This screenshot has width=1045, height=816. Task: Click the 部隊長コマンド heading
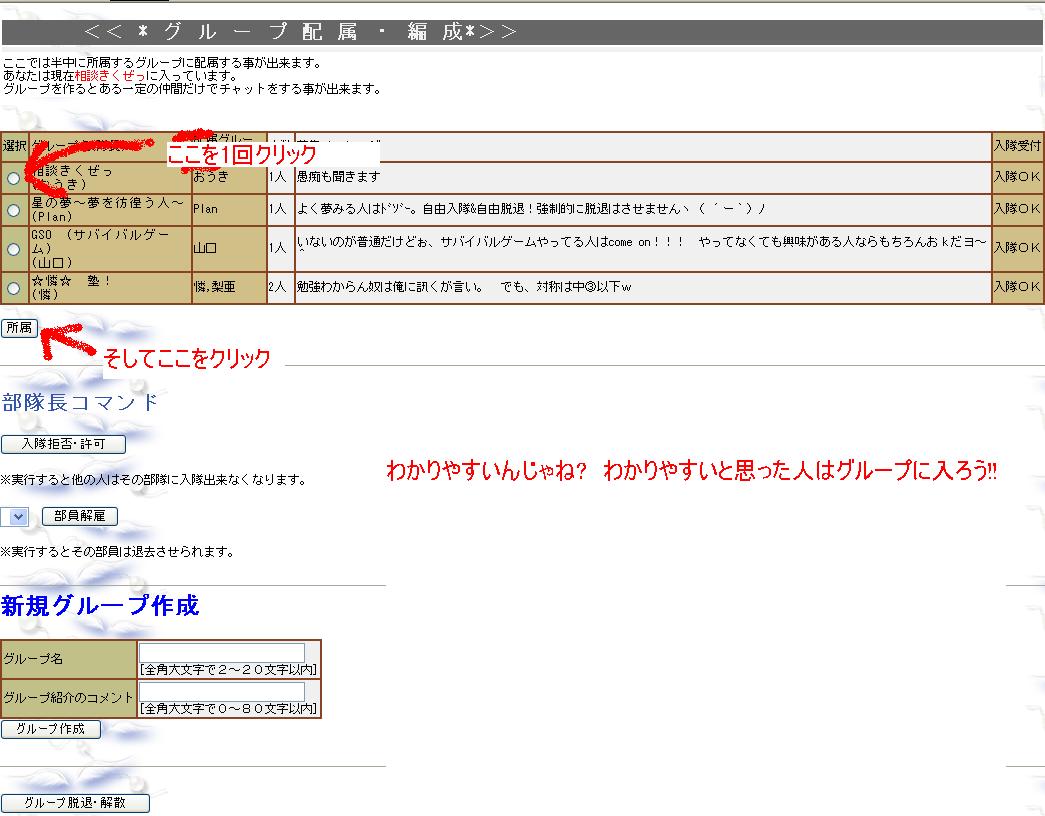point(80,403)
